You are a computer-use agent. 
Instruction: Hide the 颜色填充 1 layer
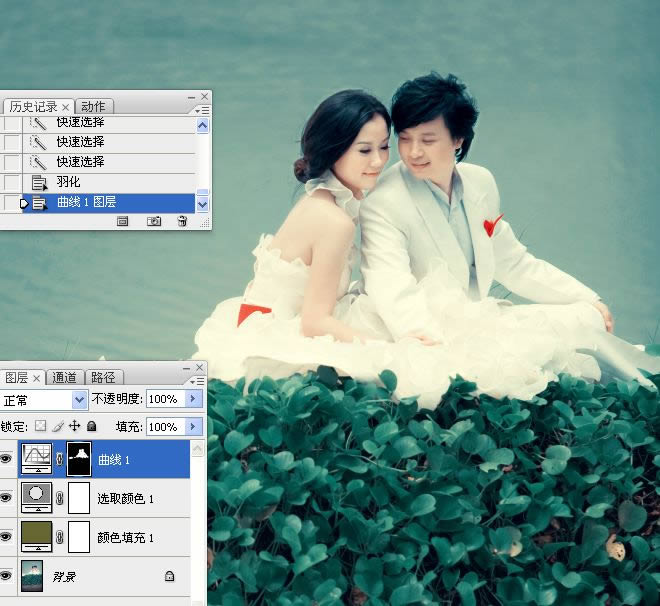click(x=7, y=537)
